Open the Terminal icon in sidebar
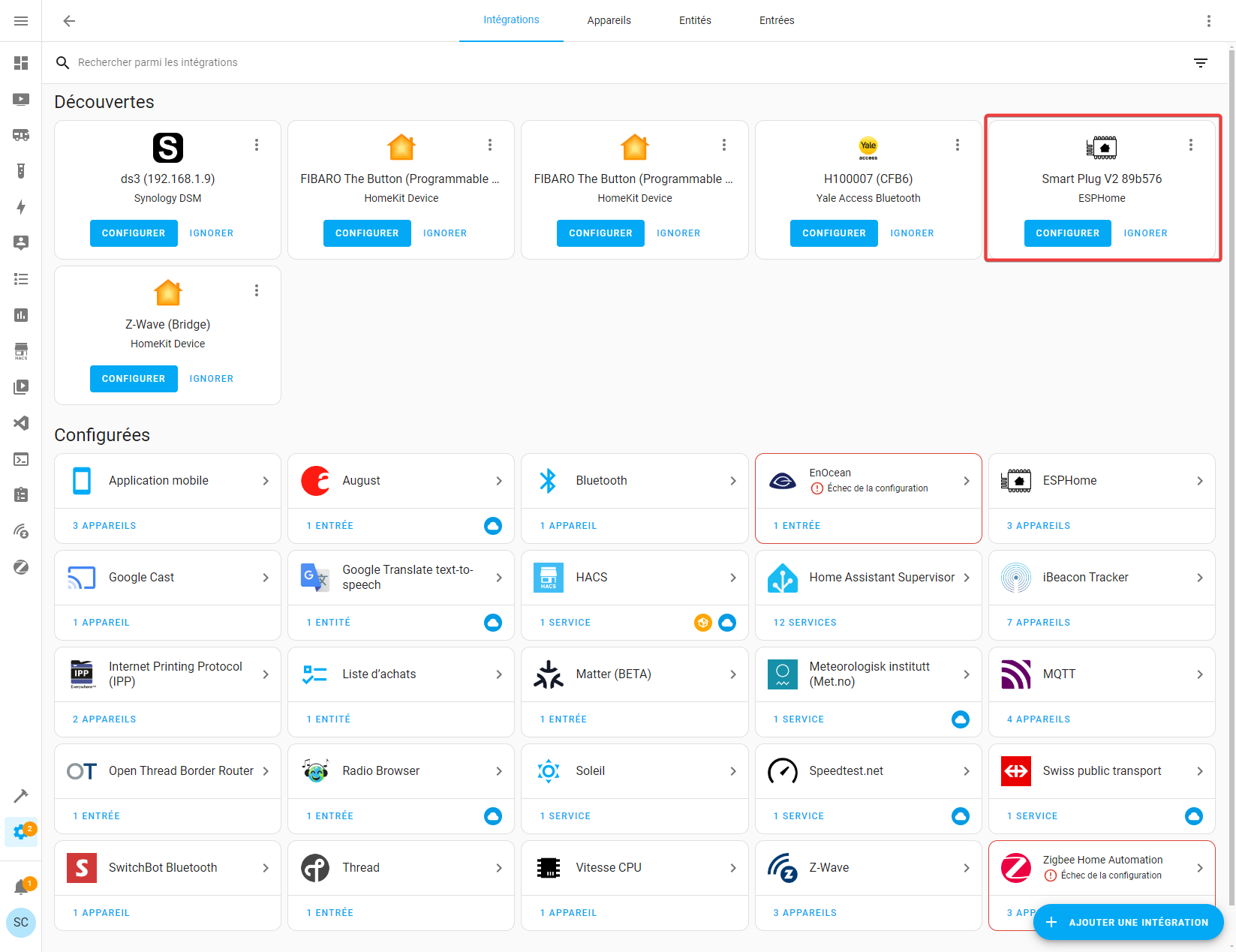 tap(21, 459)
